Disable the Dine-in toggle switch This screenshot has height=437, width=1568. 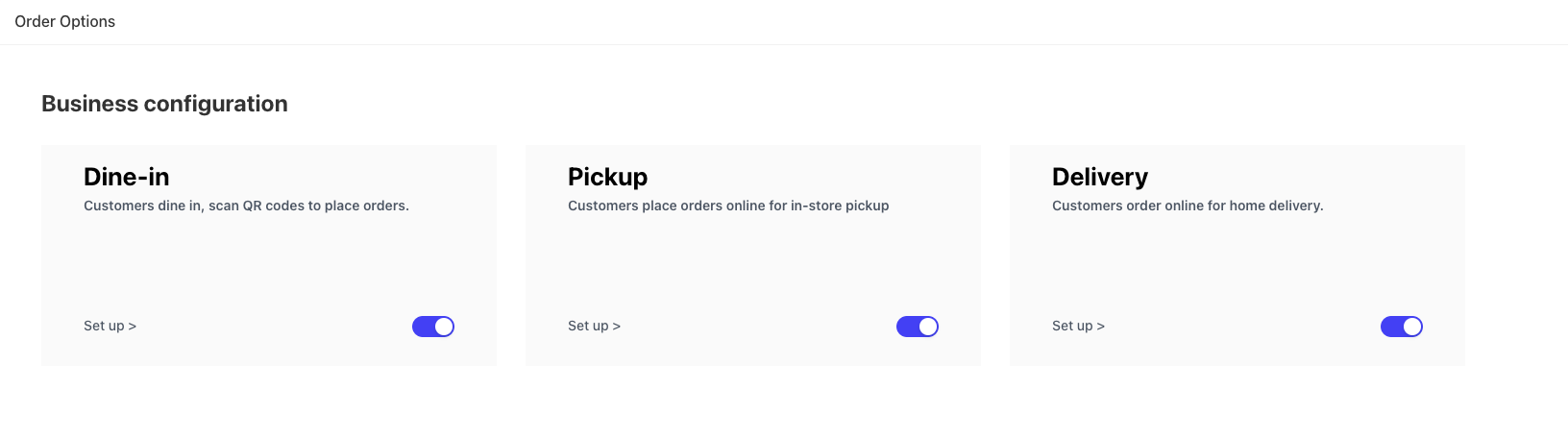433,327
